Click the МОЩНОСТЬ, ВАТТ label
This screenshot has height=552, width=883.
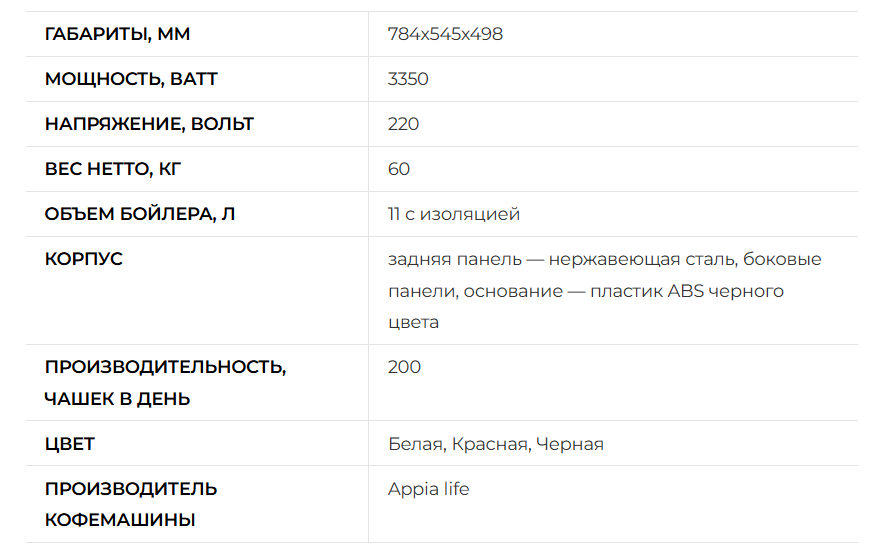click(x=131, y=79)
